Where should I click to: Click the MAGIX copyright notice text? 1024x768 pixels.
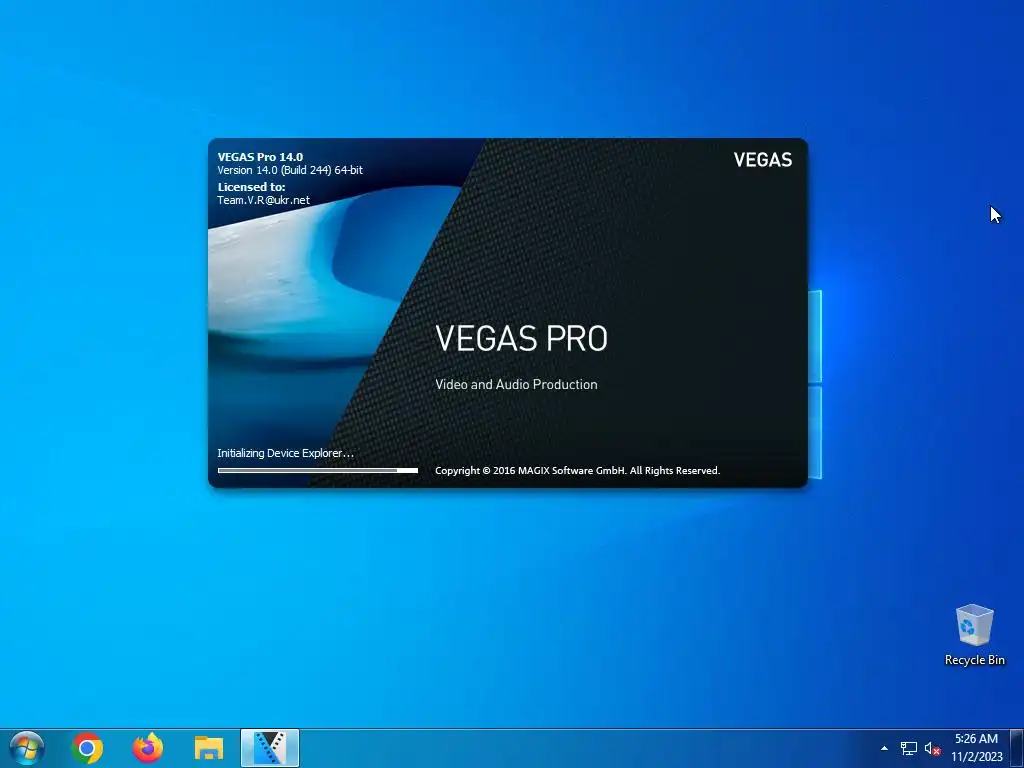point(577,470)
